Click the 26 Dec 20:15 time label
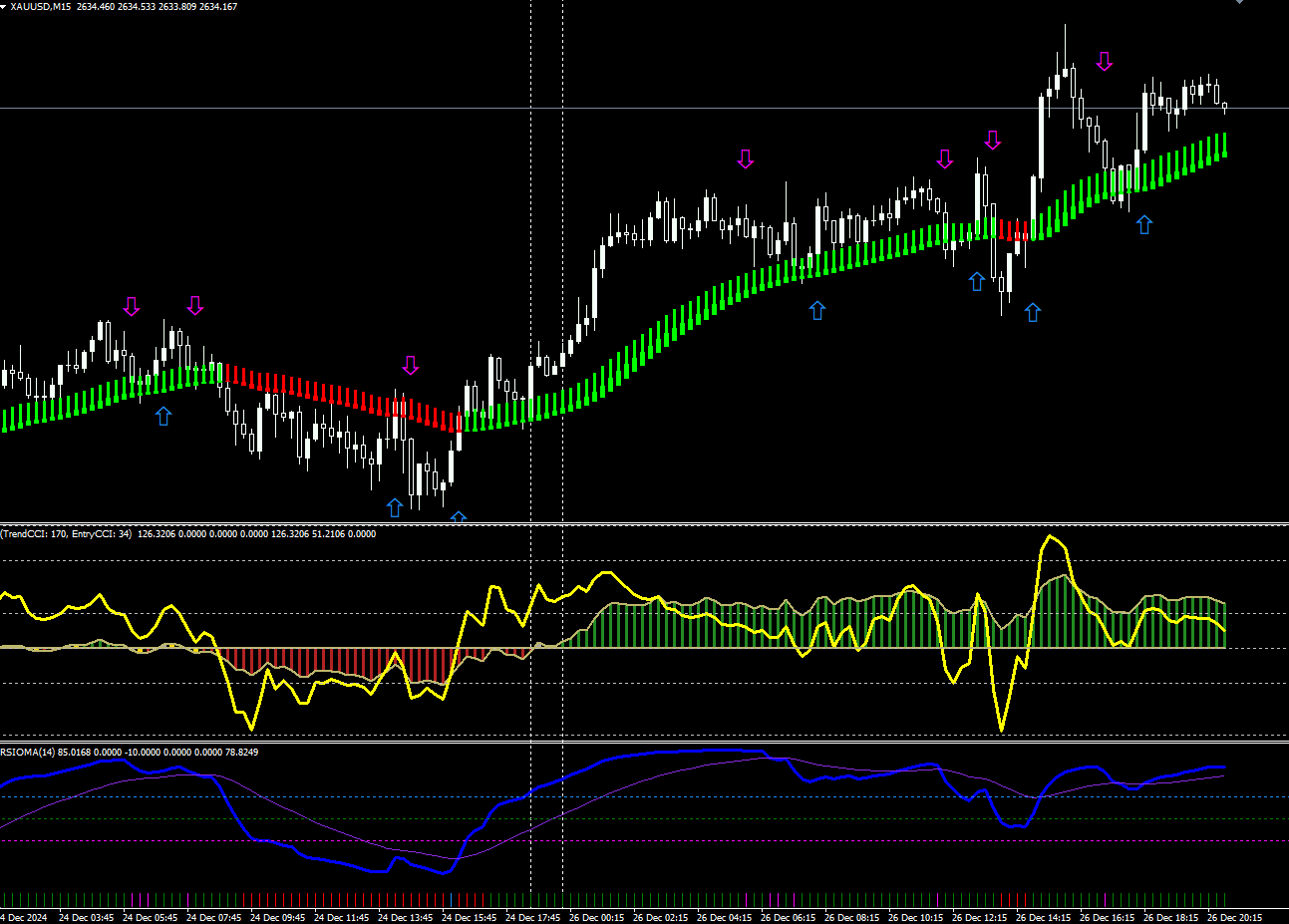The height and width of the screenshot is (924, 1289). click(1234, 917)
